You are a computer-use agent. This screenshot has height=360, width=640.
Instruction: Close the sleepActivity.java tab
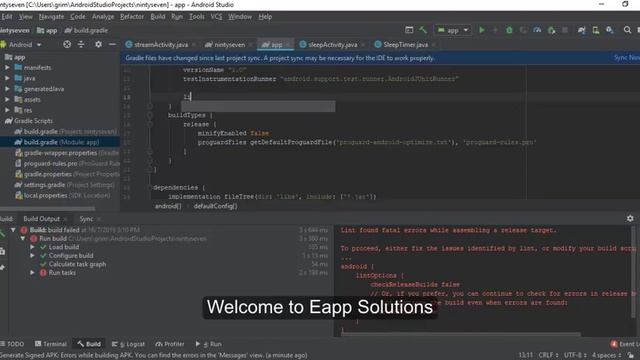tap(362, 44)
